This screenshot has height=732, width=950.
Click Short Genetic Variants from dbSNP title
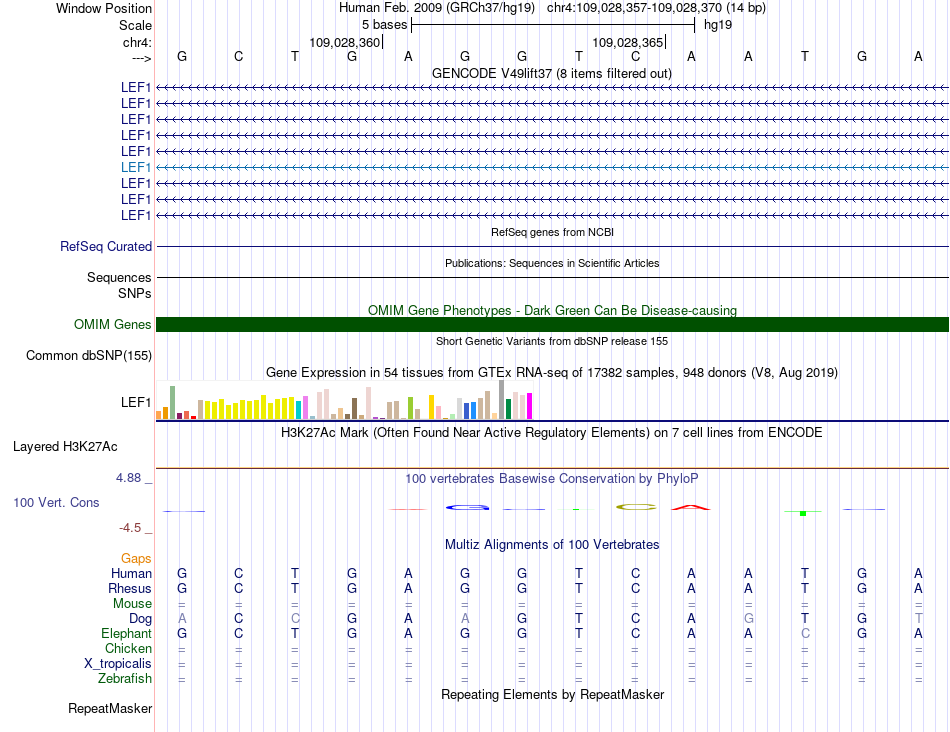(551, 341)
